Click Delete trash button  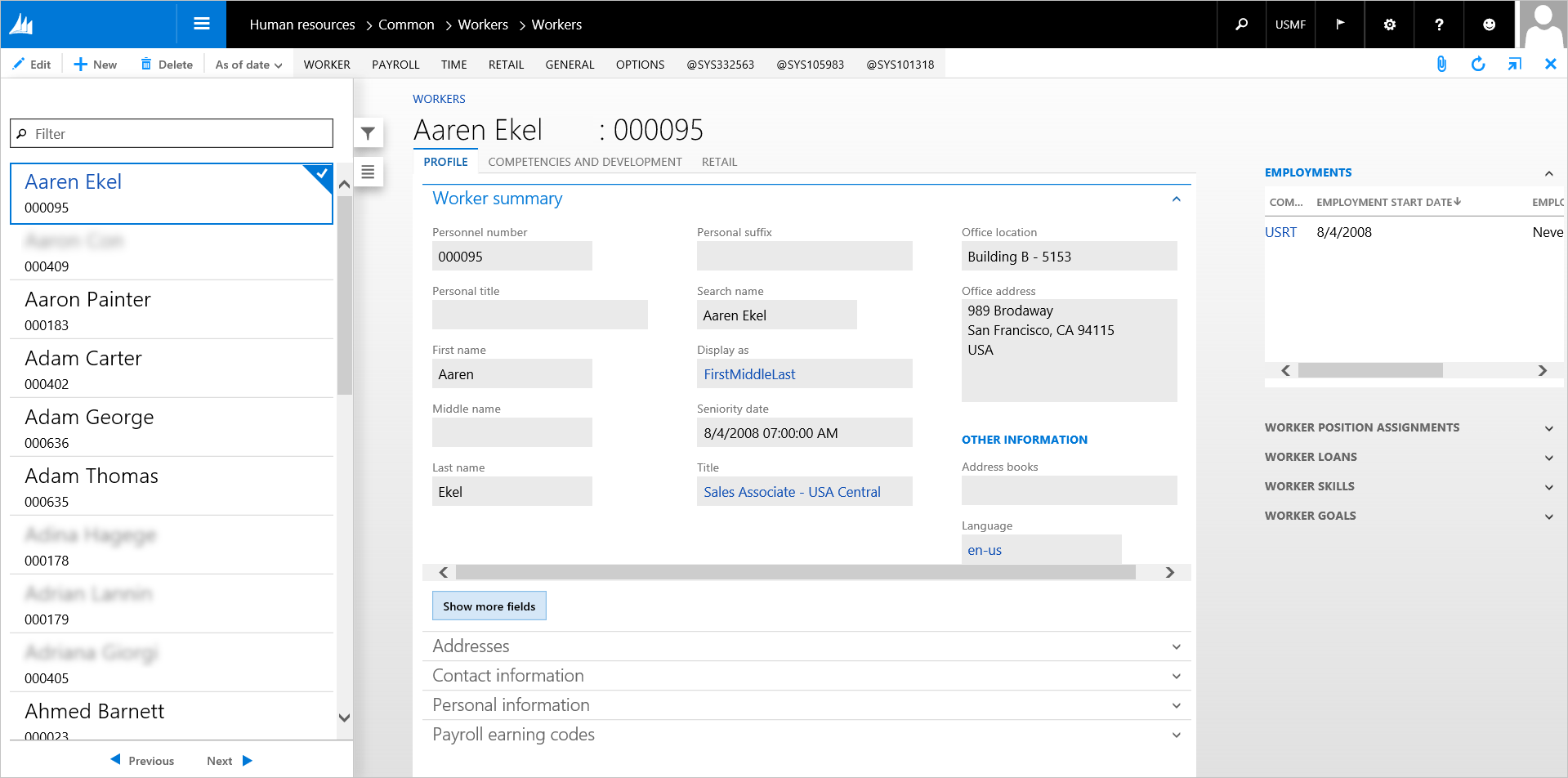tap(167, 65)
